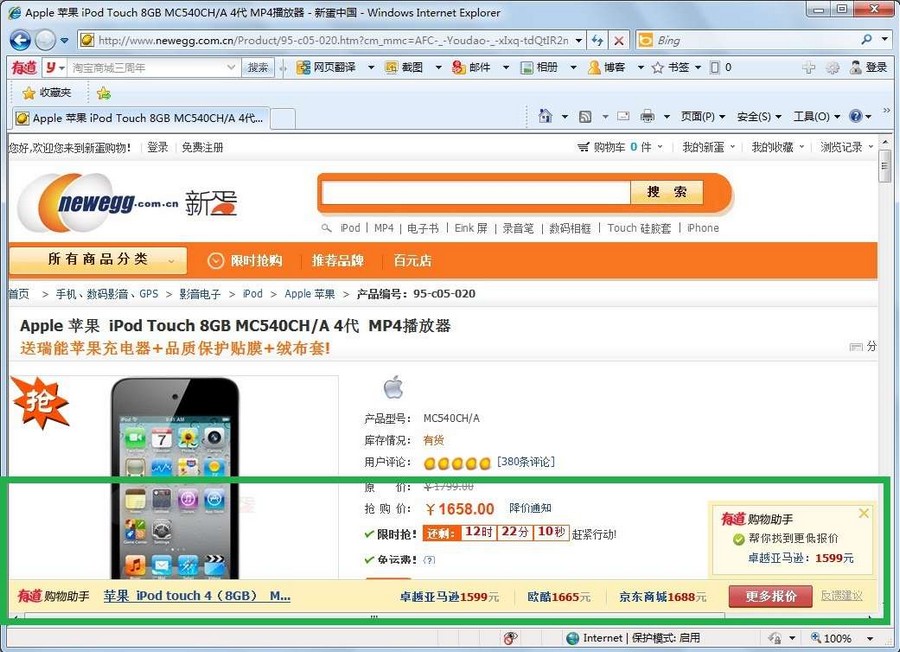Click the 更多报价 price comparison button
The width and height of the screenshot is (900, 652).
[770, 596]
